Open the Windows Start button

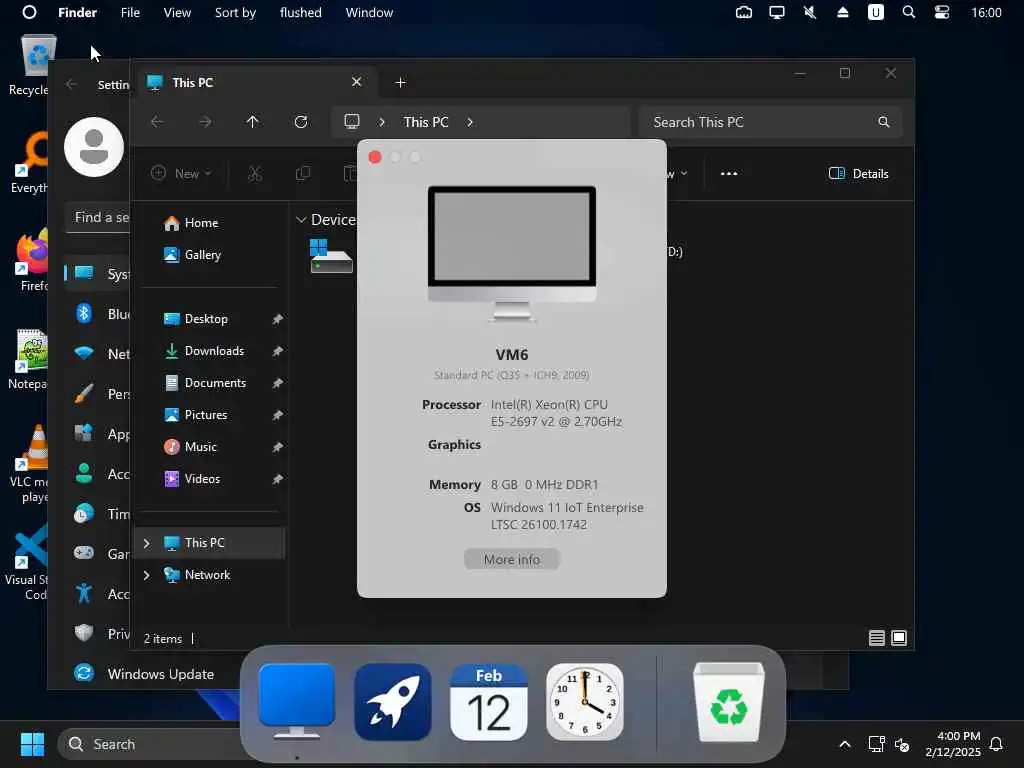pyautogui.click(x=32, y=744)
